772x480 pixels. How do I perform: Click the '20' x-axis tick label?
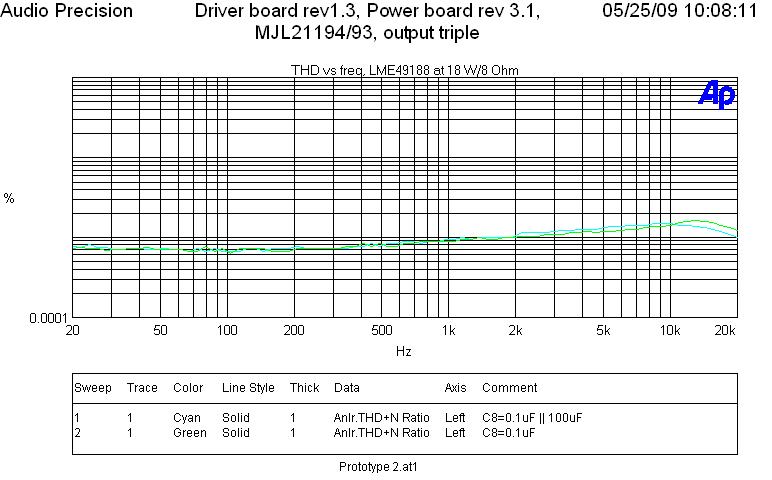click(72, 330)
